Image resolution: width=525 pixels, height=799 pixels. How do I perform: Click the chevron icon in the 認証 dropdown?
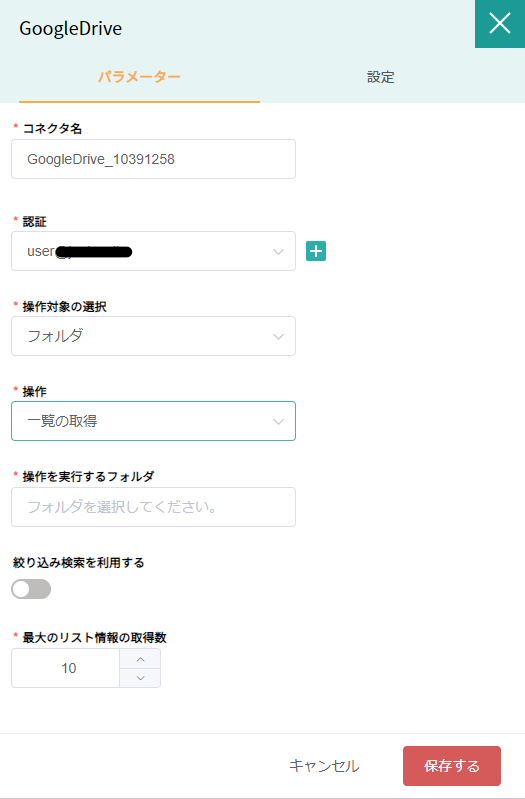point(278,252)
